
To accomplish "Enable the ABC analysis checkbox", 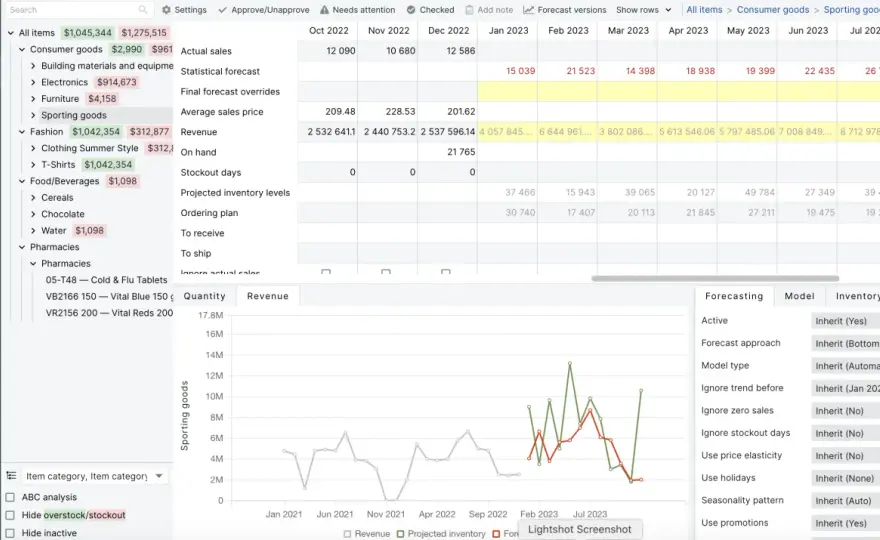I will (x=10, y=497).
